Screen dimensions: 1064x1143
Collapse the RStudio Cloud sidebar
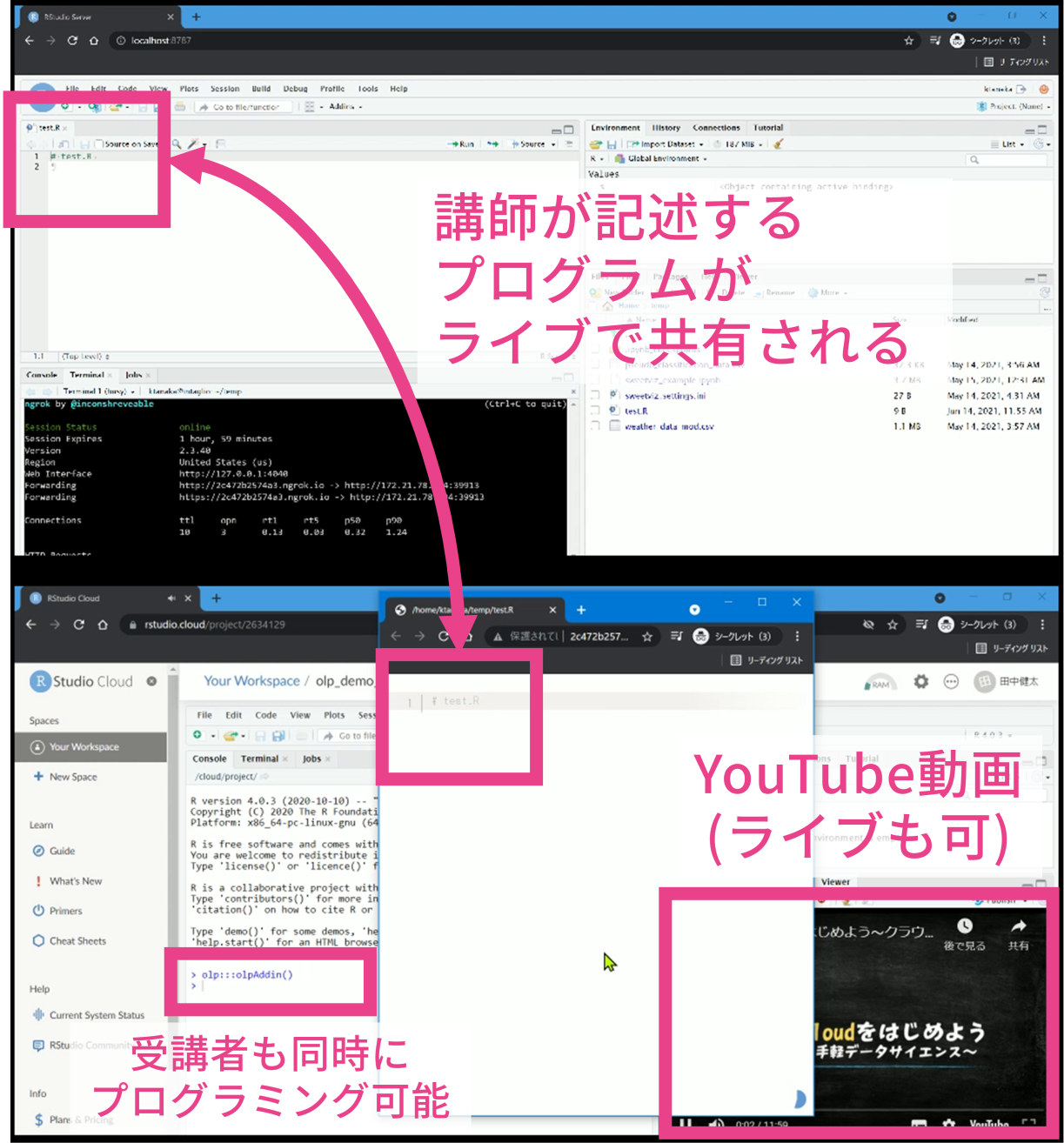(151, 681)
